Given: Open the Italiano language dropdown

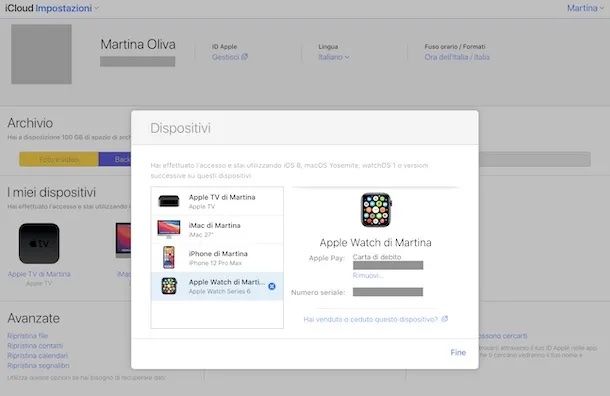Looking at the screenshot, I should [334, 57].
